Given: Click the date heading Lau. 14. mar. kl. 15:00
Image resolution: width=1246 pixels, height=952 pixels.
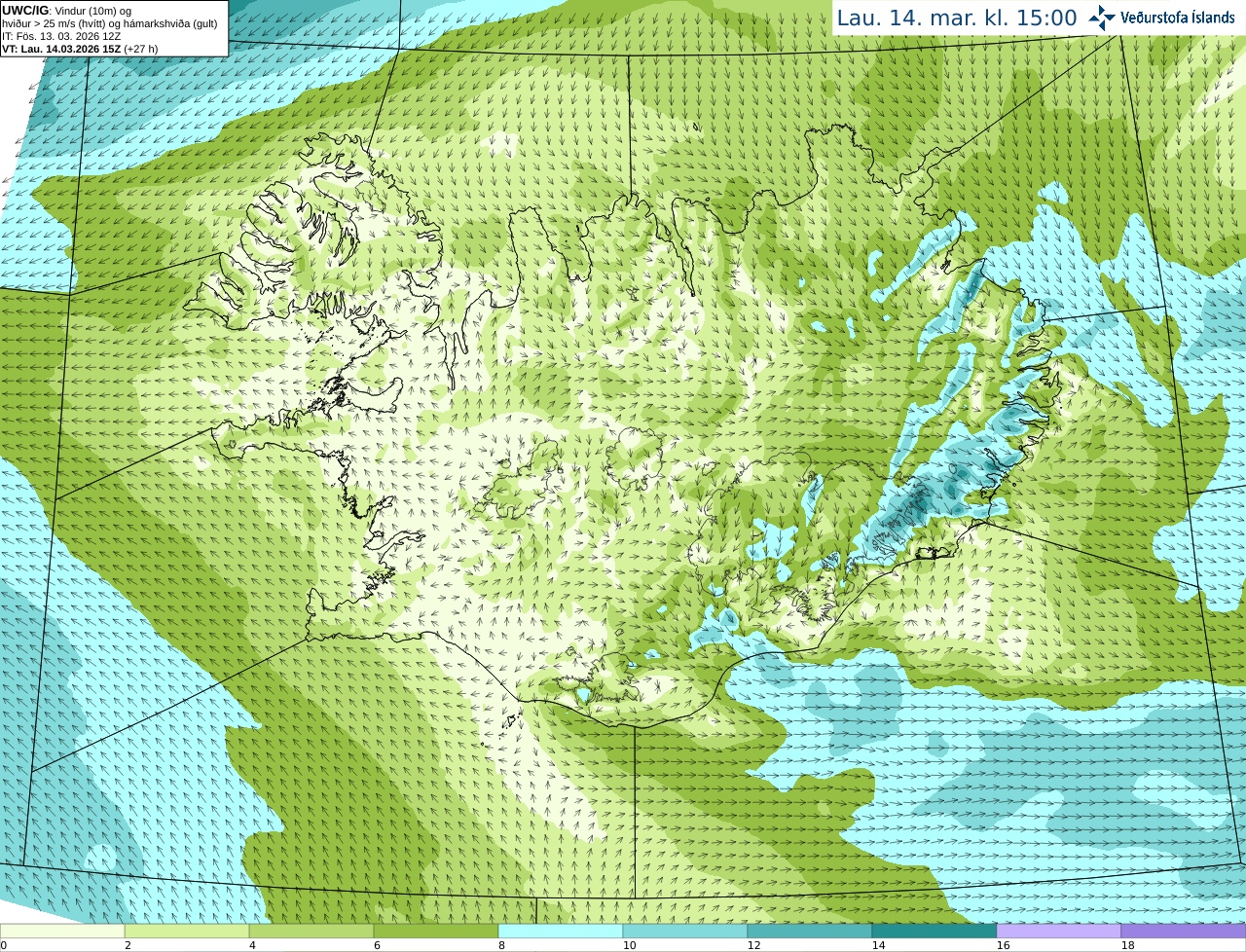Looking at the screenshot, I should (957, 18).
